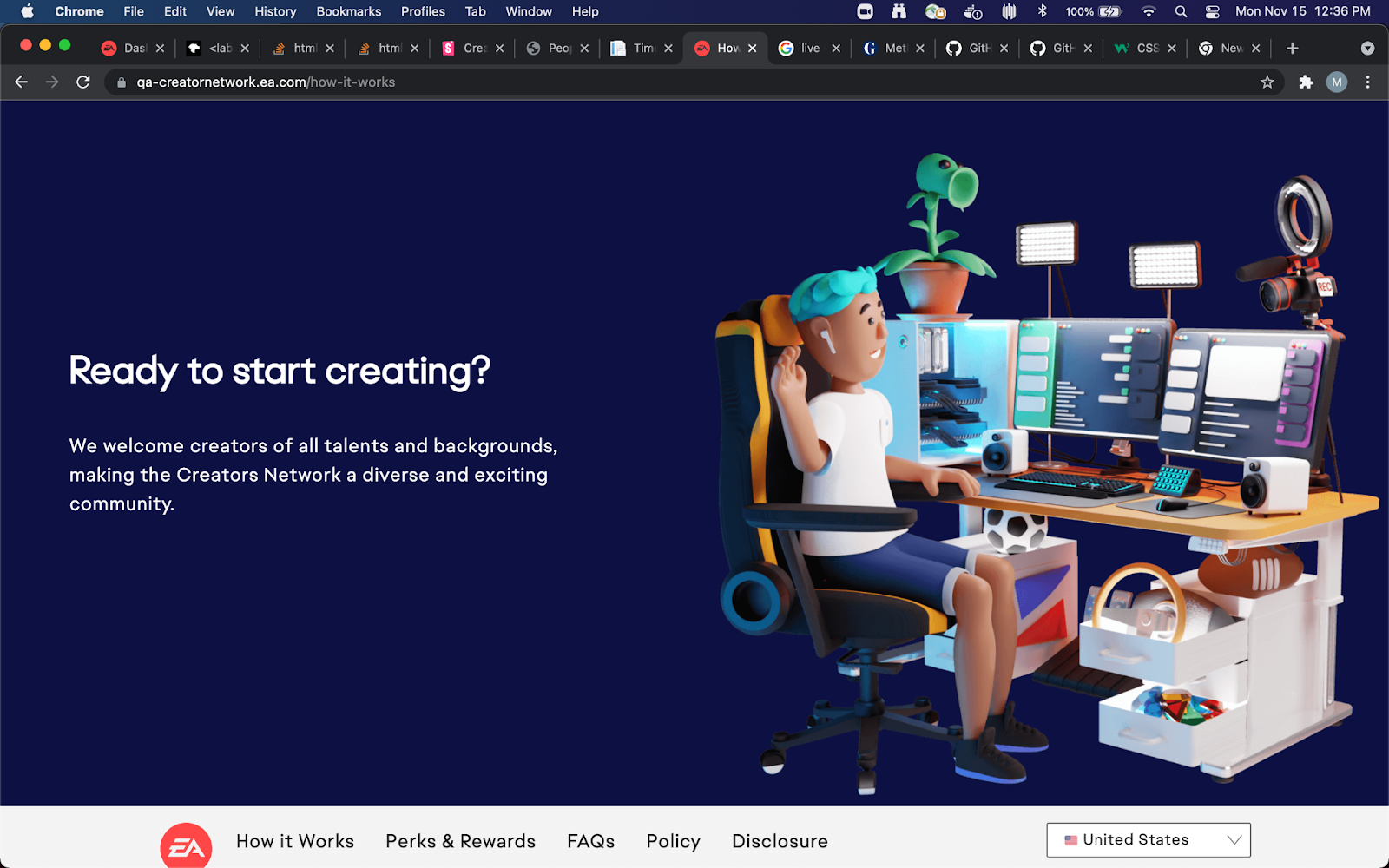Image resolution: width=1389 pixels, height=868 pixels.
Task: Click the creator at desk illustration
Action: [x=1046, y=473]
